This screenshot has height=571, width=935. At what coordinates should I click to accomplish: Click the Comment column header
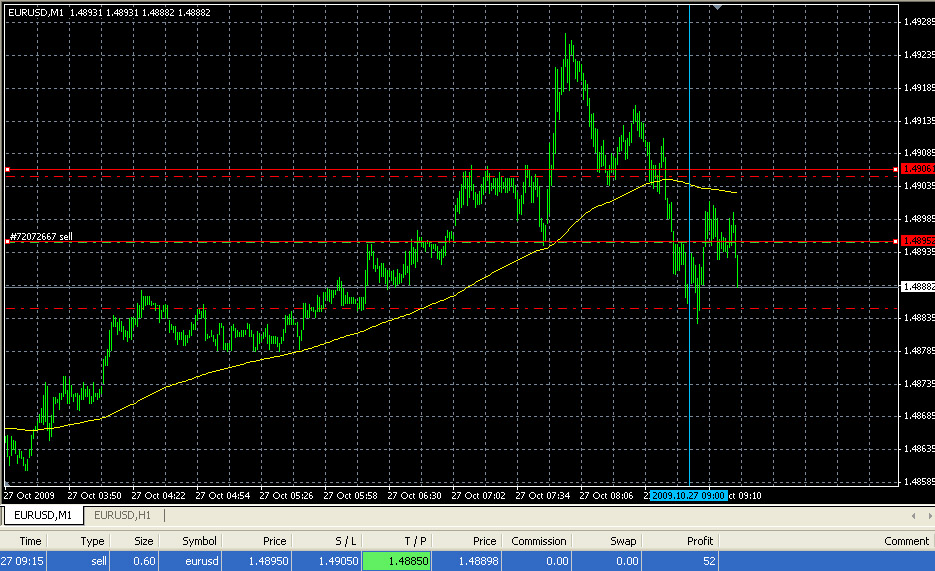(x=906, y=541)
